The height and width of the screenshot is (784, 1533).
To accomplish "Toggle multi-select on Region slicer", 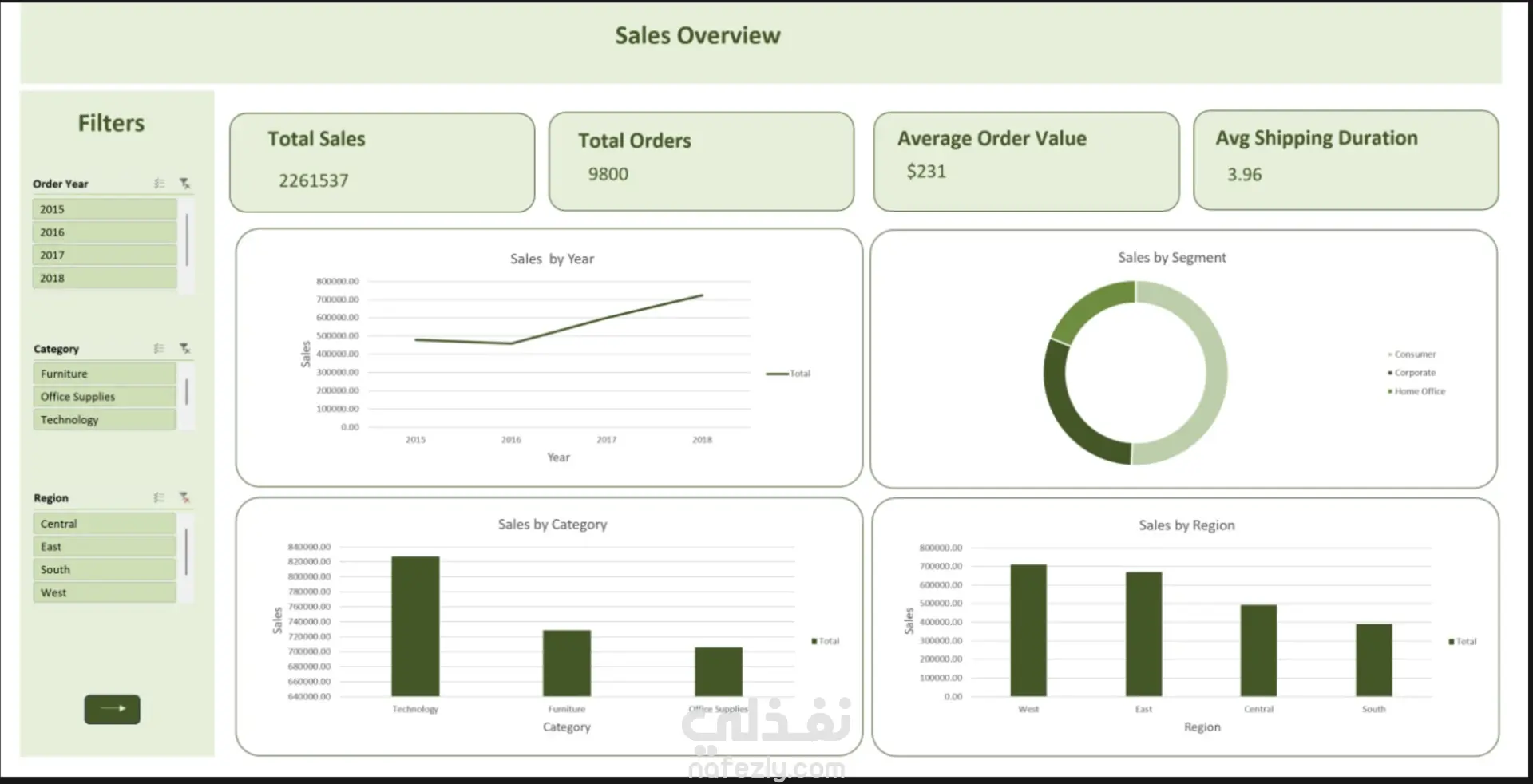I will [x=160, y=497].
